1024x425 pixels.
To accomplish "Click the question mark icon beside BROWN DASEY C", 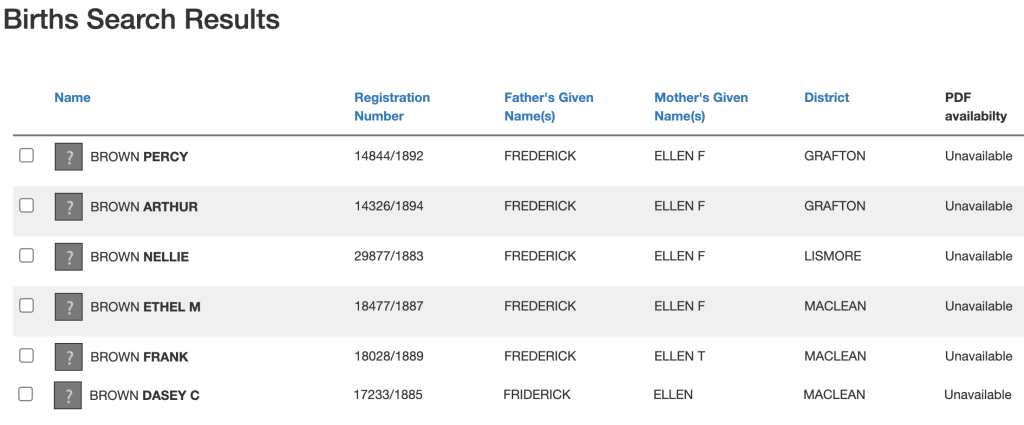I will click(x=68, y=395).
